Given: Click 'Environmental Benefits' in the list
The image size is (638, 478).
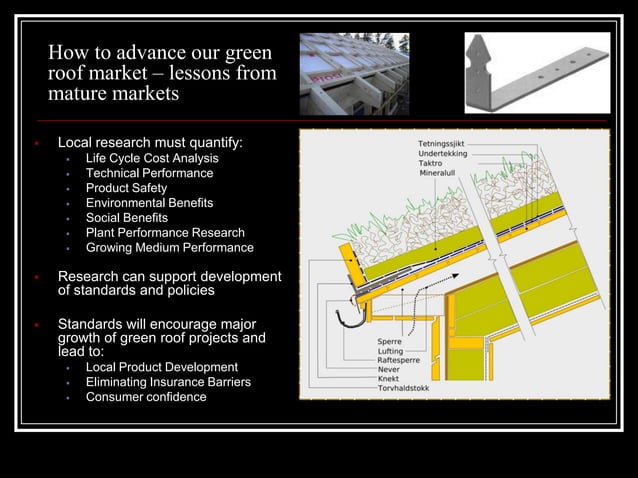Looking at the screenshot, I should click(149, 203).
